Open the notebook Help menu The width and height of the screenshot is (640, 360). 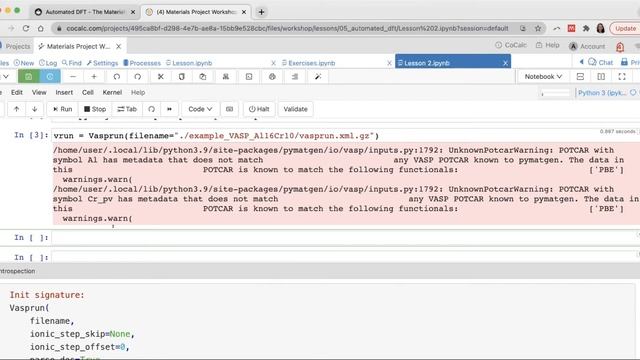click(138, 92)
